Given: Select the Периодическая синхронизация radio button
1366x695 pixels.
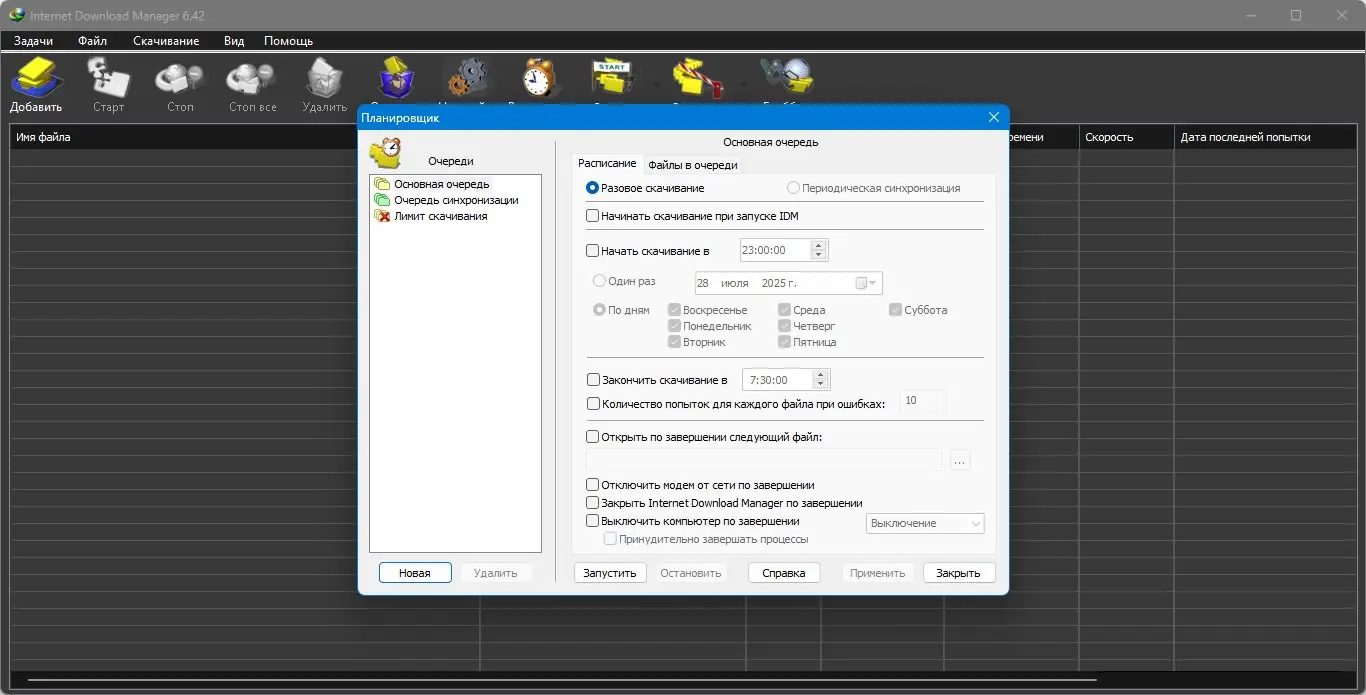Looking at the screenshot, I should (792, 187).
